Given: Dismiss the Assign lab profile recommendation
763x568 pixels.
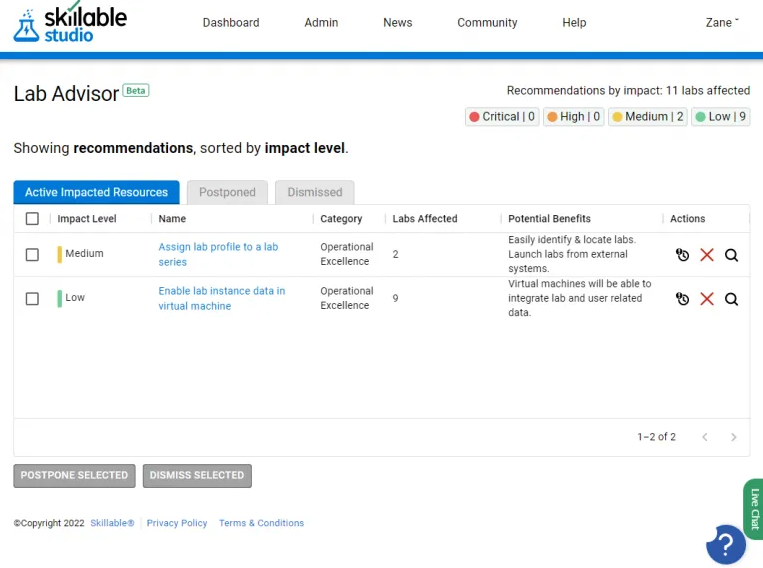Looking at the screenshot, I should [x=707, y=255].
